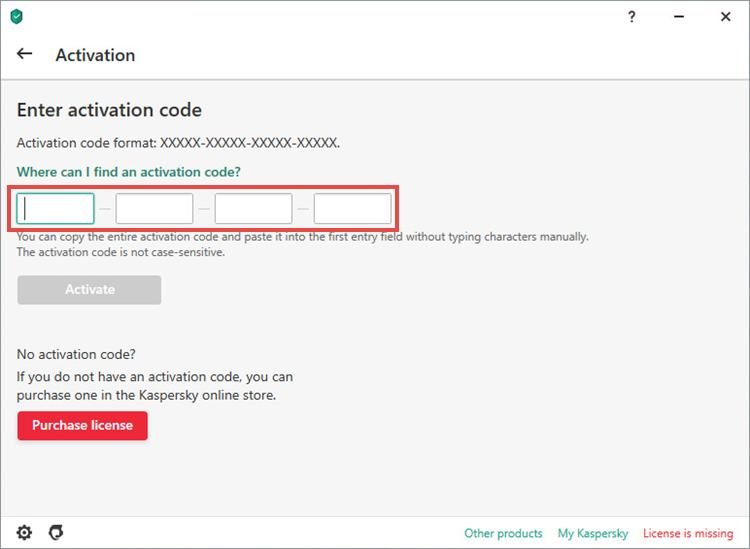Focus the first activation code field
The width and height of the screenshot is (750, 549).
point(55,209)
